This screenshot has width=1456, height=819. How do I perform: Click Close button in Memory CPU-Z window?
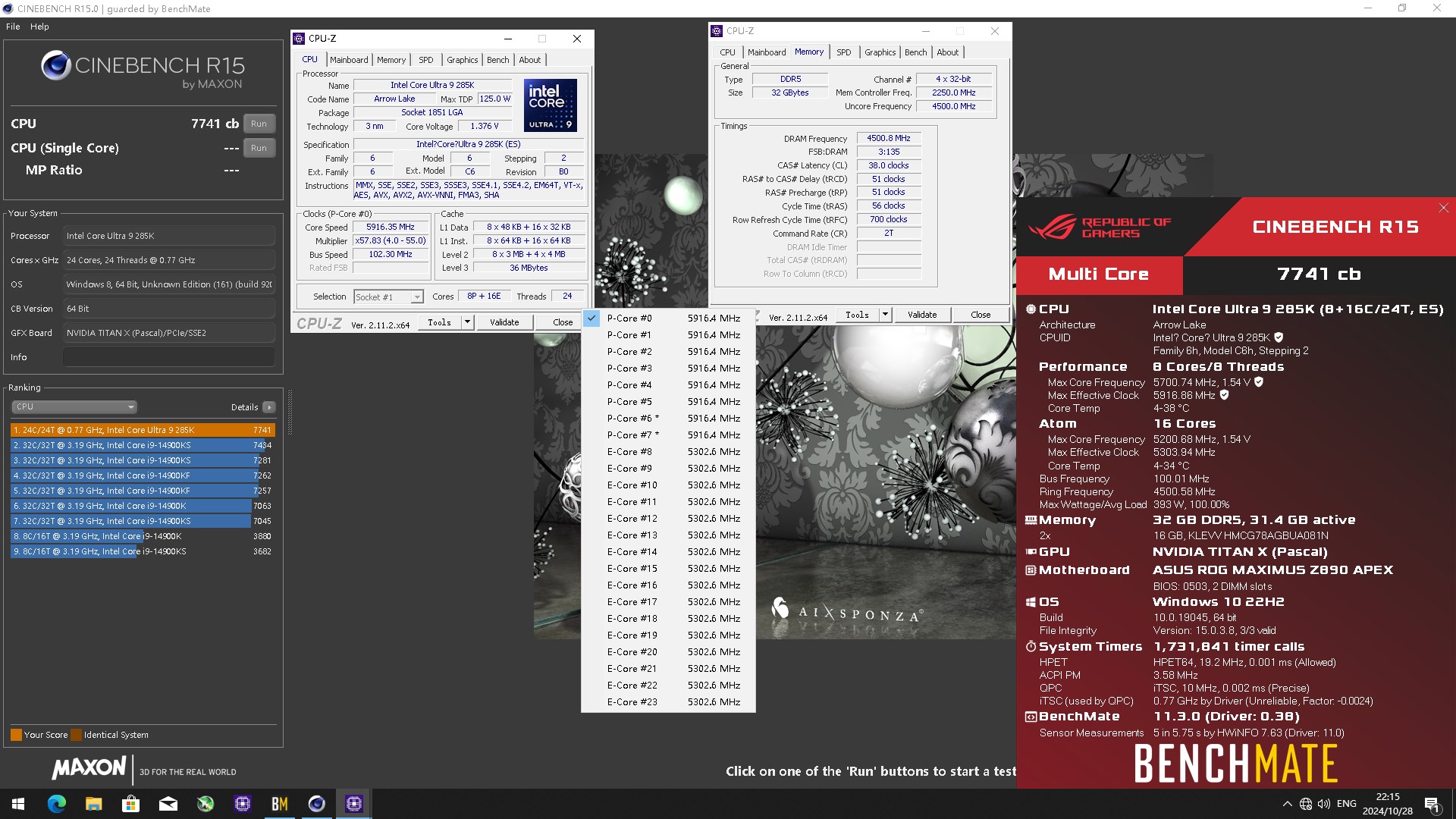coord(981,315)
